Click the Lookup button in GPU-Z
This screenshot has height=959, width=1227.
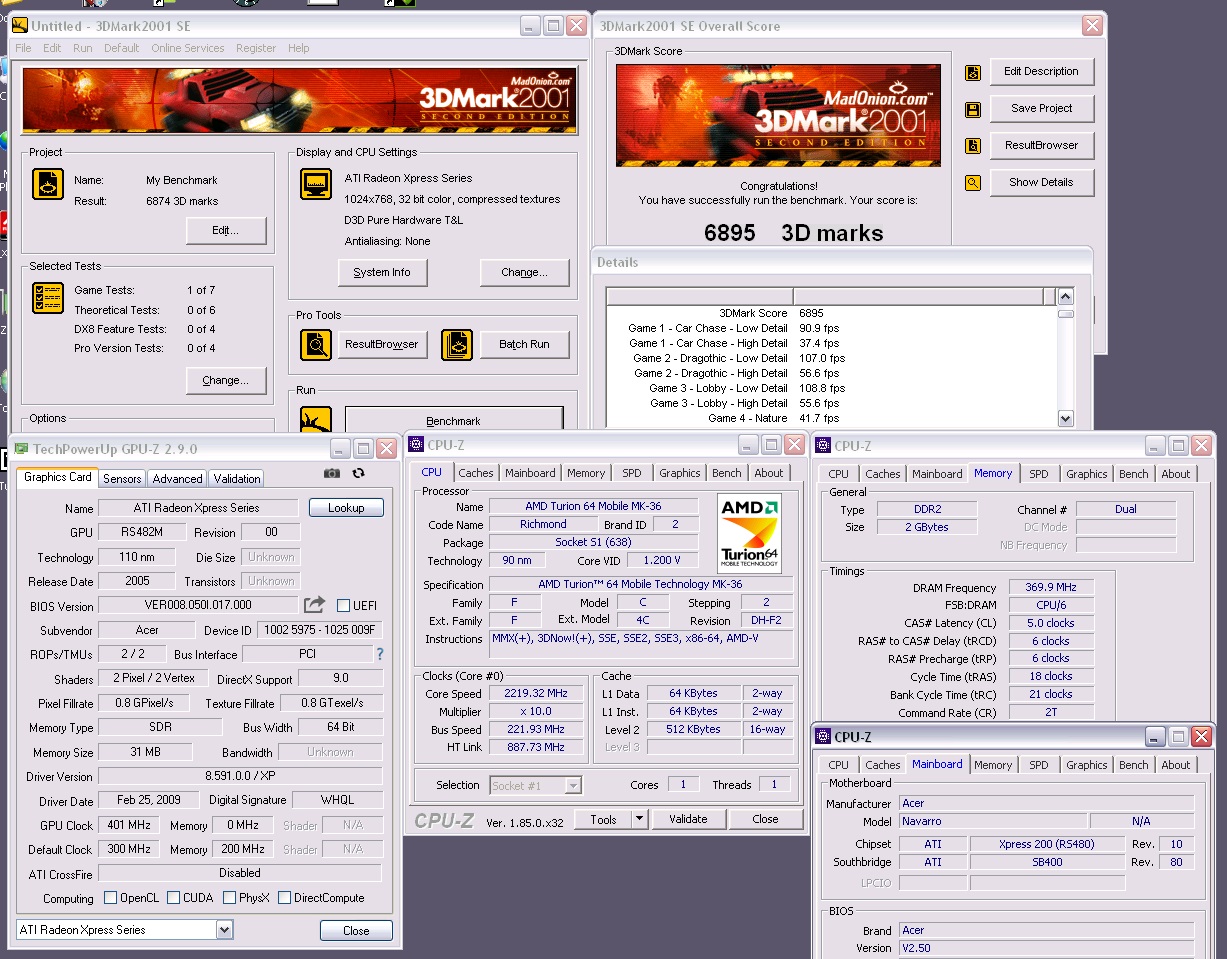(346, 508)
